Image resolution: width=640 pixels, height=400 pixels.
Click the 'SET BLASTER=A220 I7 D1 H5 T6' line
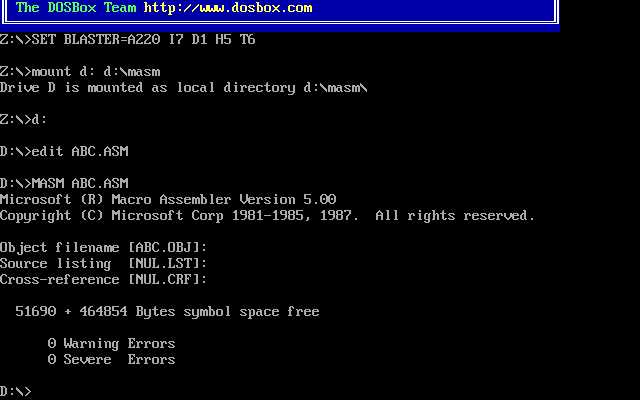(x=128, y=40)
